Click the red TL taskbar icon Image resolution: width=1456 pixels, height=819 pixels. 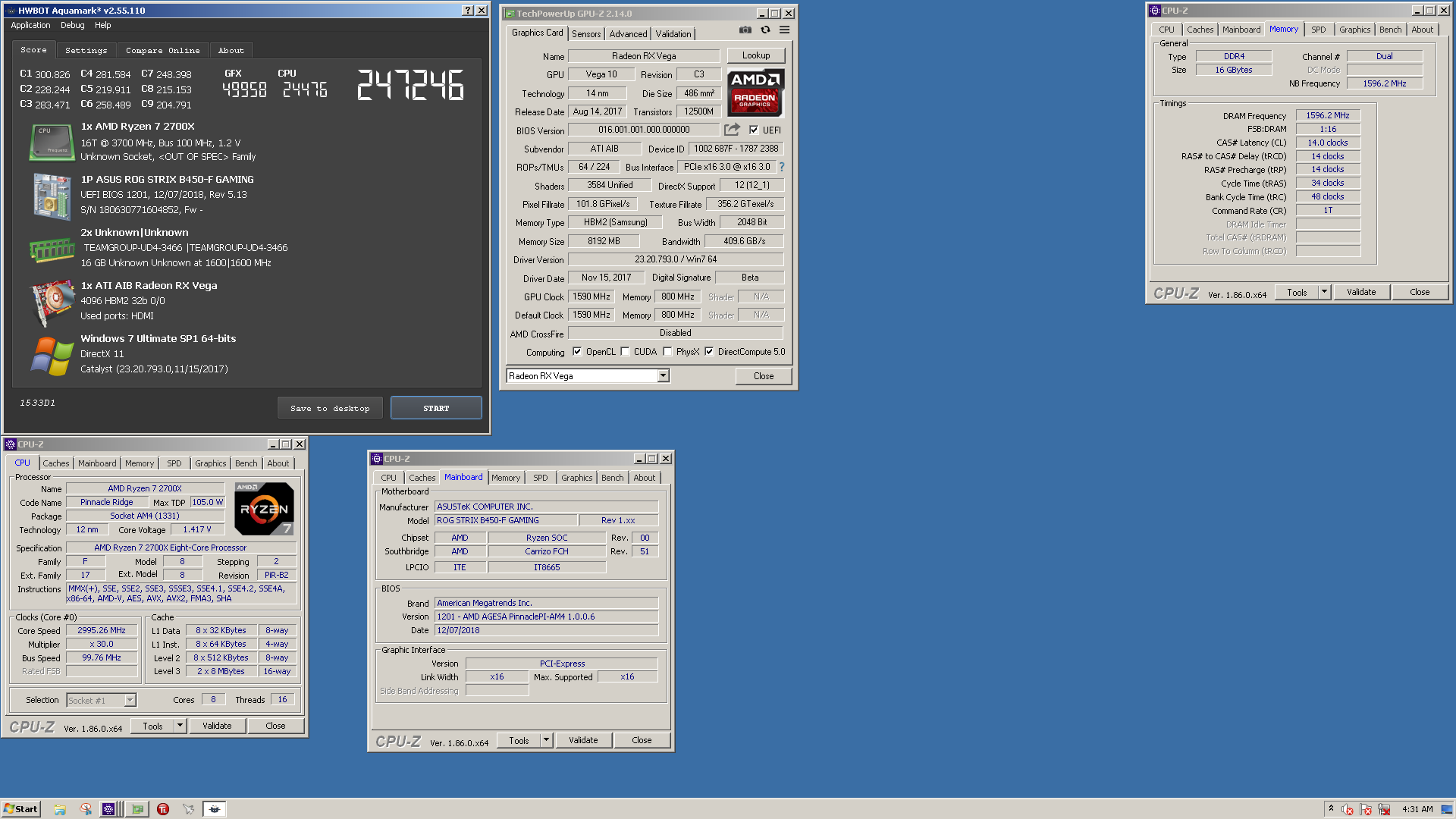click(x=163, y=809)
